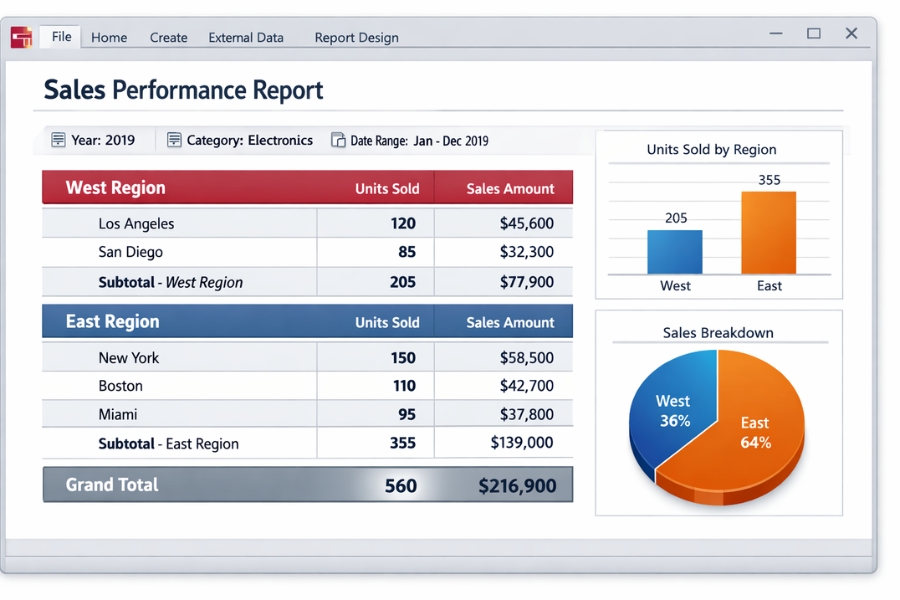The image size is (900, 600).
Task: Go to the Report Design tab
Action: (356, 38)
